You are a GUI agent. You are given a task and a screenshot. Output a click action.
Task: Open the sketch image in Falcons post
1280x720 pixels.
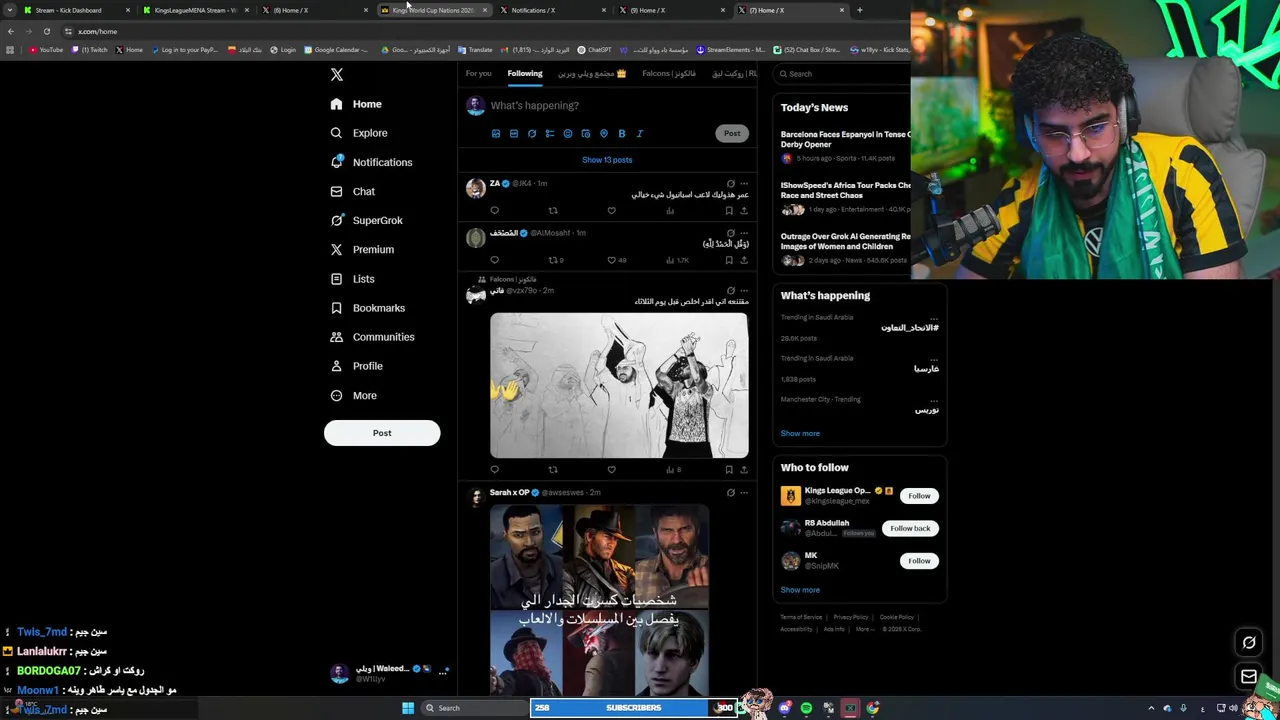[x=619, y=385]
